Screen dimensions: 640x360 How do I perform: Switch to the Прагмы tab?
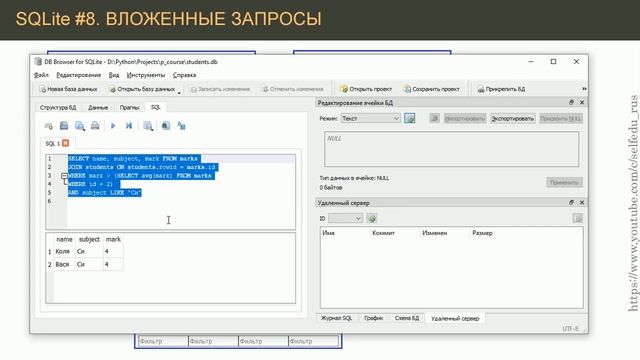pyautogui.click(x=129, y=107)
